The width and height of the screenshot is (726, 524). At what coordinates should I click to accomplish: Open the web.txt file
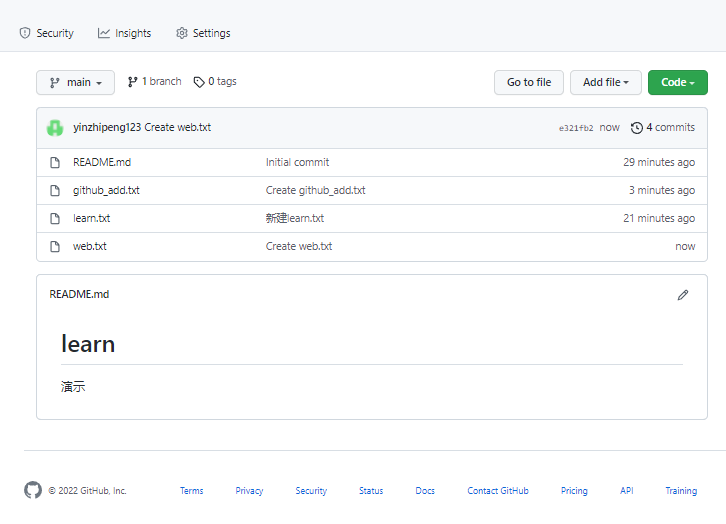click(90, 246)
